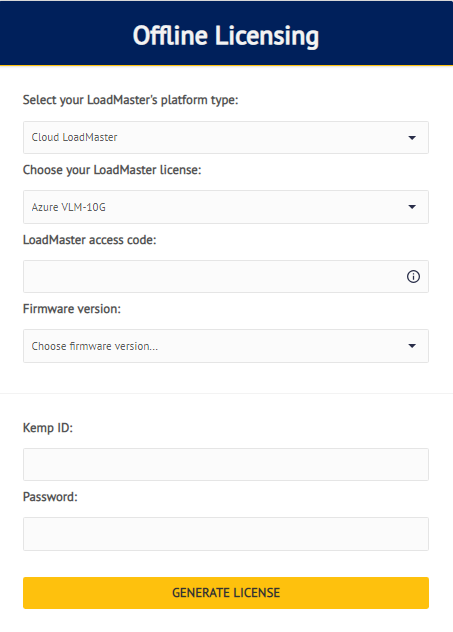The height and width of the screenshot is (632, 453).
Task: Click the 'Choose your LoadMaster license:' label
Action: (112, 170)
